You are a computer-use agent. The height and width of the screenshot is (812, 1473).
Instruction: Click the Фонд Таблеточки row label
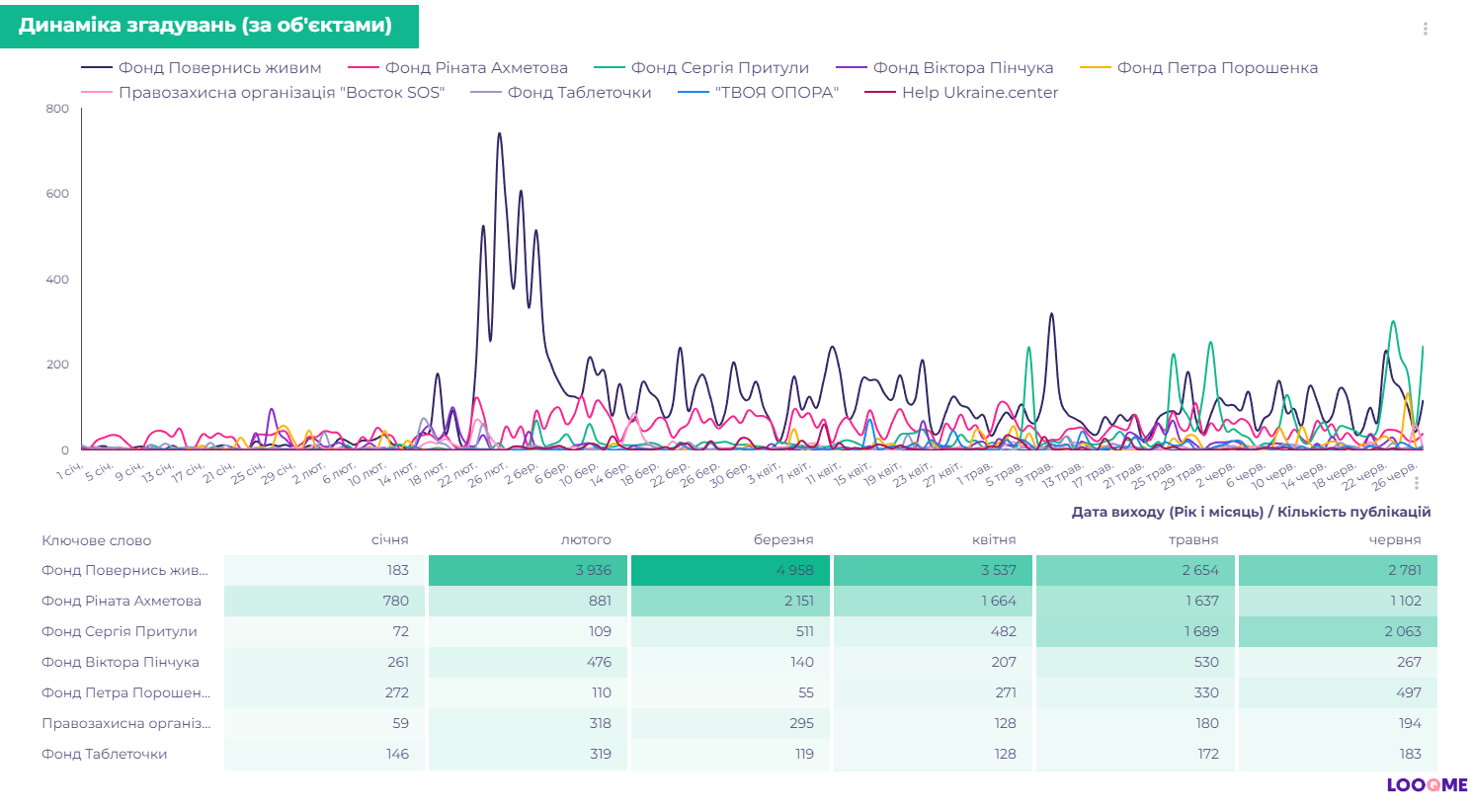tap(104, 754)
